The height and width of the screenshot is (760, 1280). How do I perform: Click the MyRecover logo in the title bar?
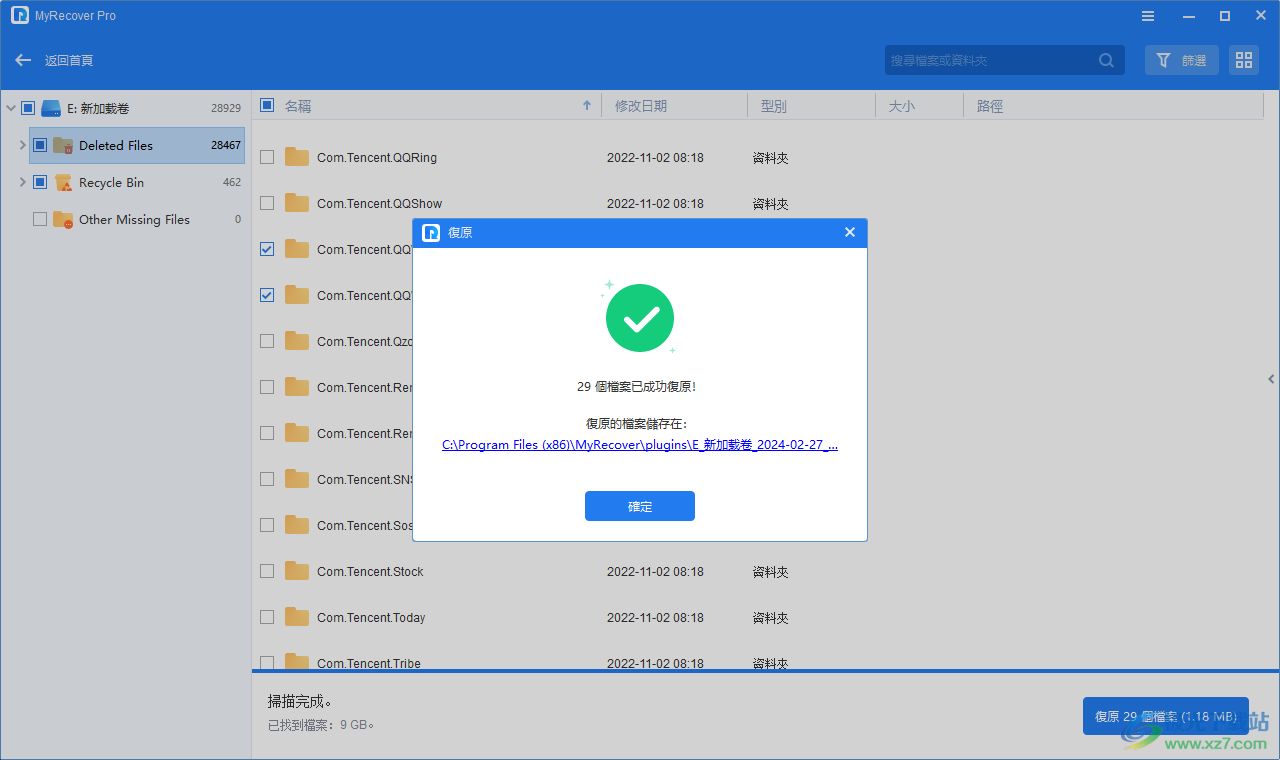pos(20,15)
